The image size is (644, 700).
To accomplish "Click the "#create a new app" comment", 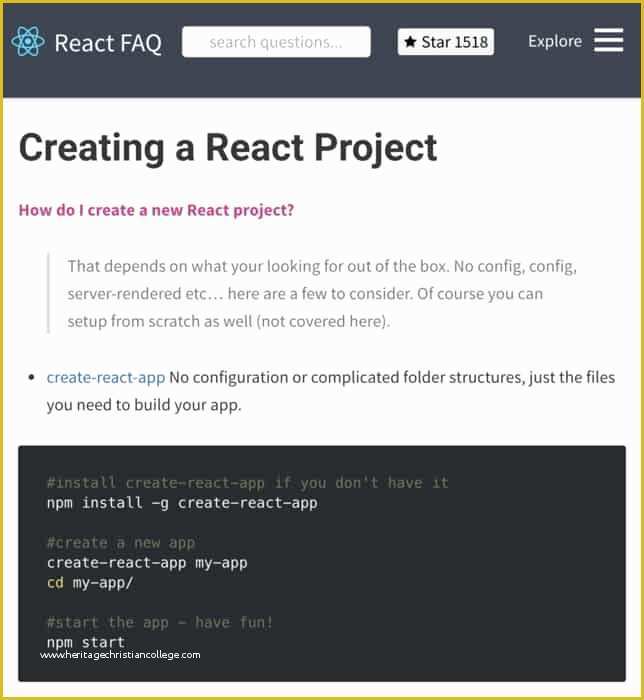I will [x=121, y=543].
